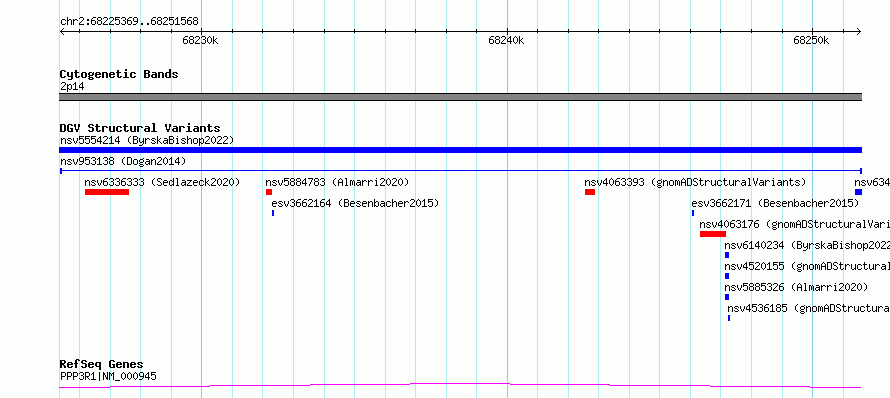
Task: Open the nsv5885326 (Almarri2020) label
Action: (x=796, y=287)
